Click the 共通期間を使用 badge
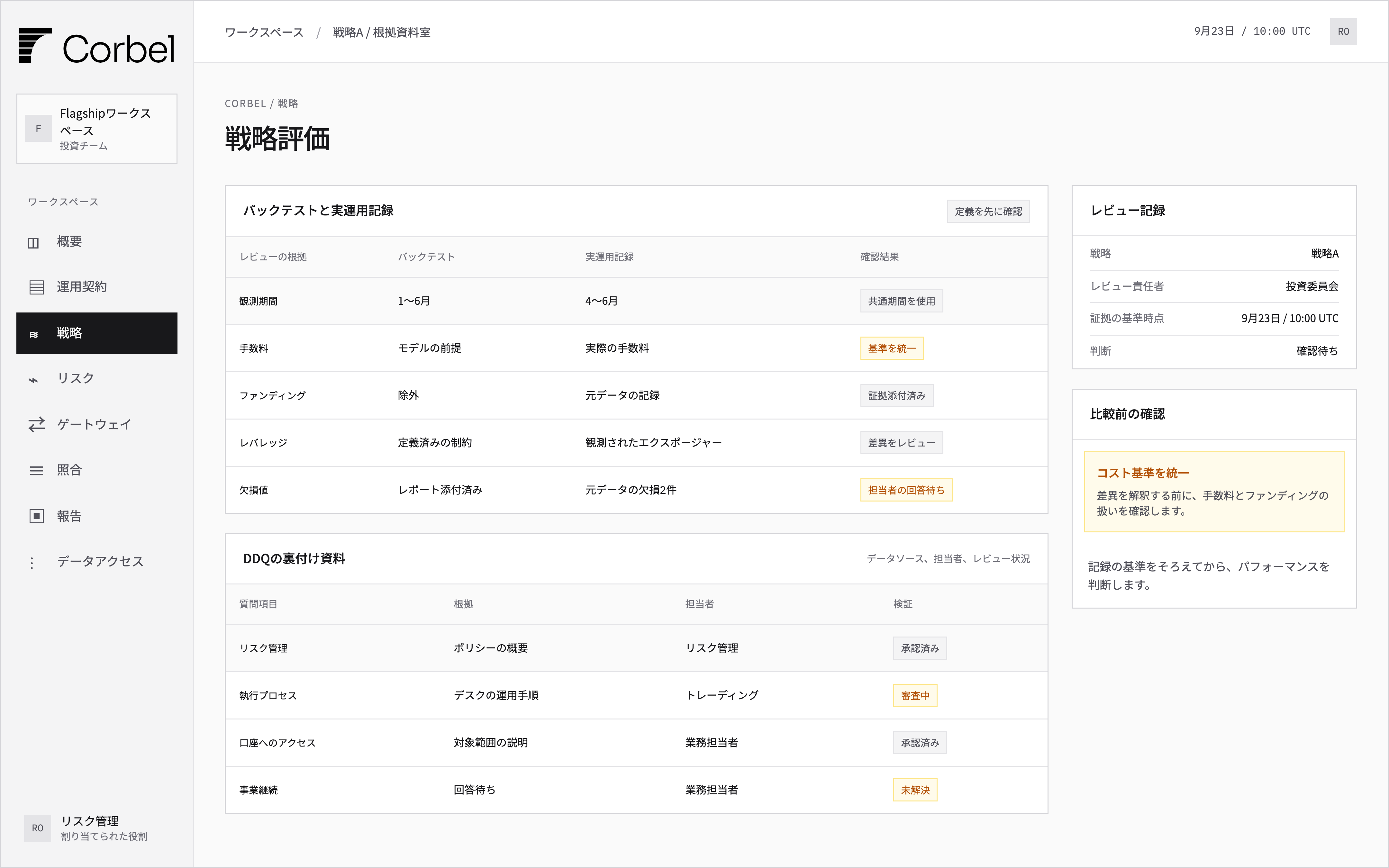 pos(901,301)
